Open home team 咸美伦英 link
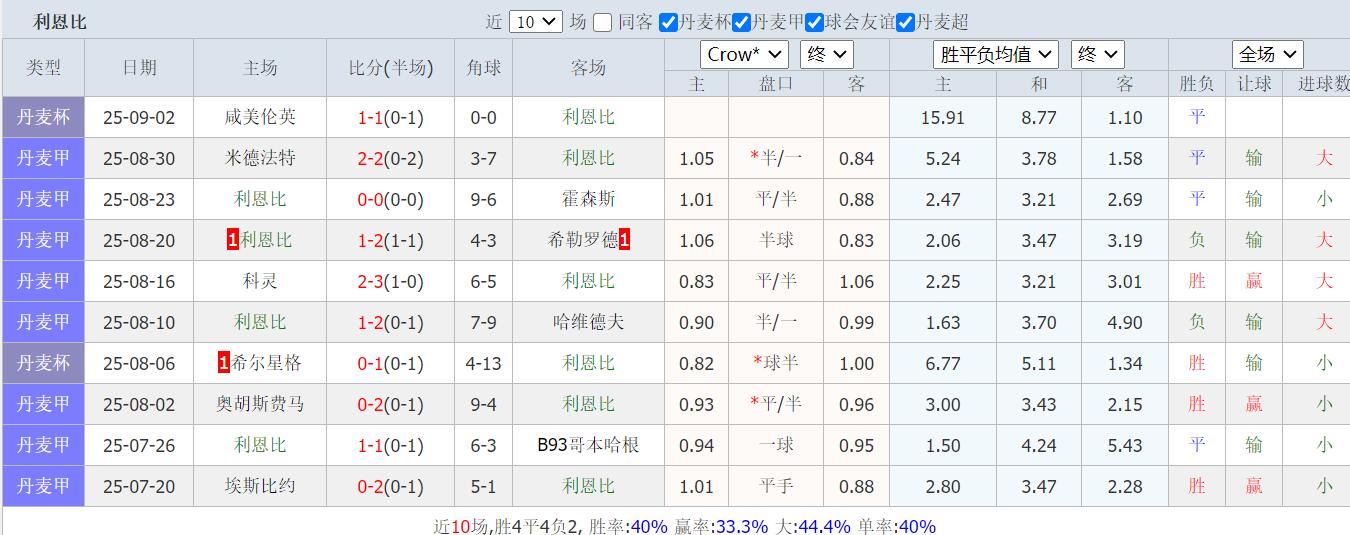The height and width of the screenshot is (535, 1350). [x=260, y=117]
